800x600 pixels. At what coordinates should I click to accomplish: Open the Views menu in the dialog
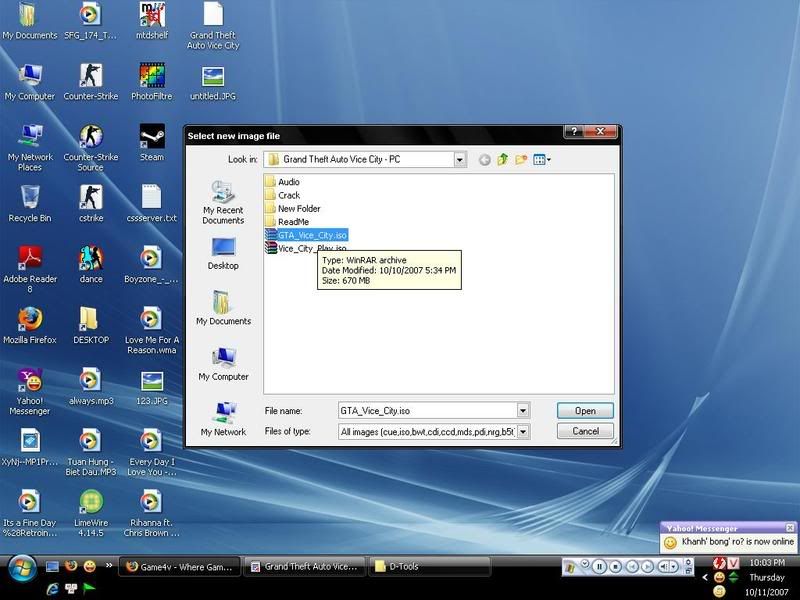pos(541,160)
